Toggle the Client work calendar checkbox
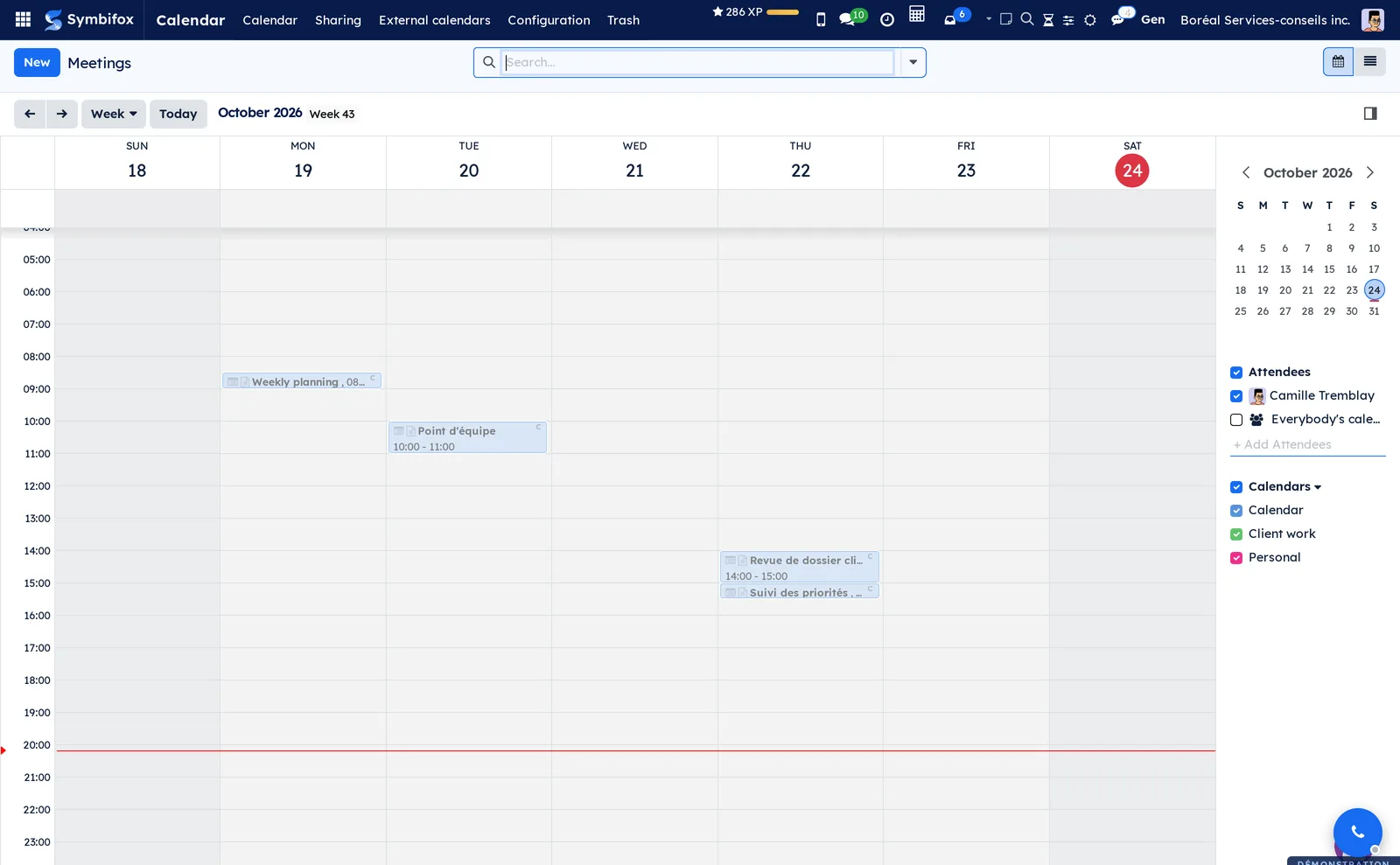The image size is (1400, 865). click(1236, 534)
